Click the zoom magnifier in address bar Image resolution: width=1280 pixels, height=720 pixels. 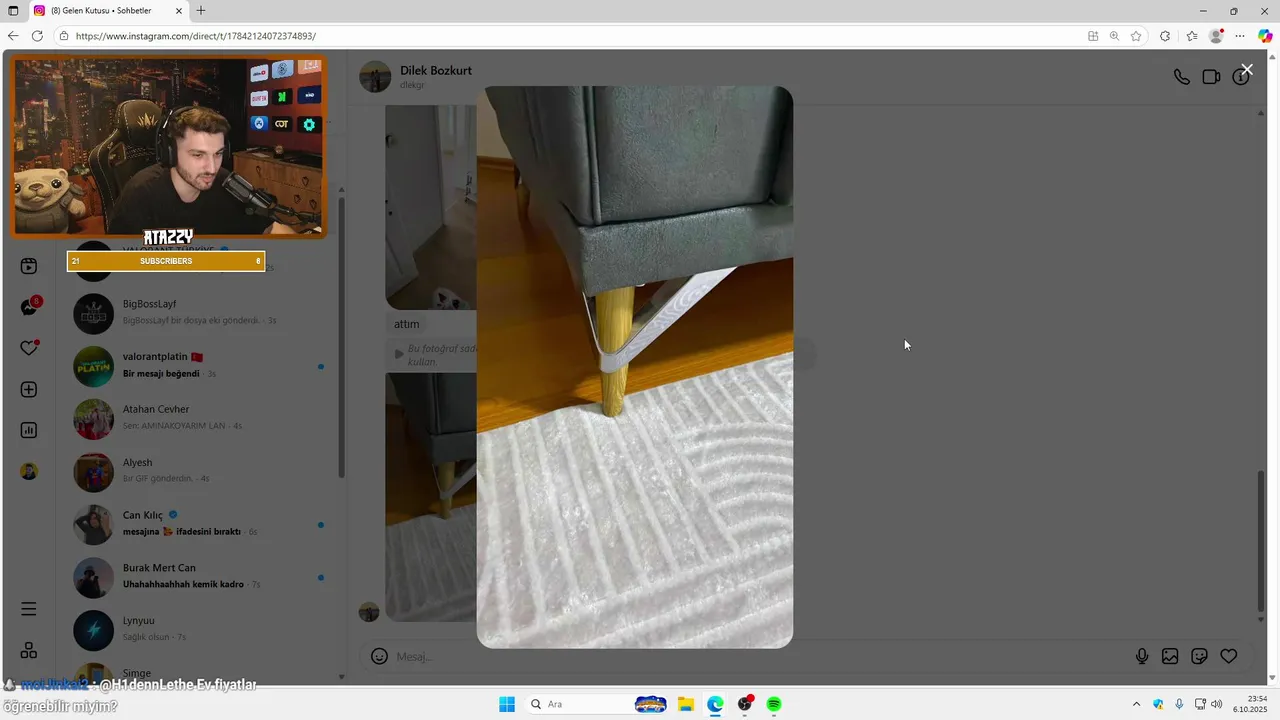coord(1114,36)
